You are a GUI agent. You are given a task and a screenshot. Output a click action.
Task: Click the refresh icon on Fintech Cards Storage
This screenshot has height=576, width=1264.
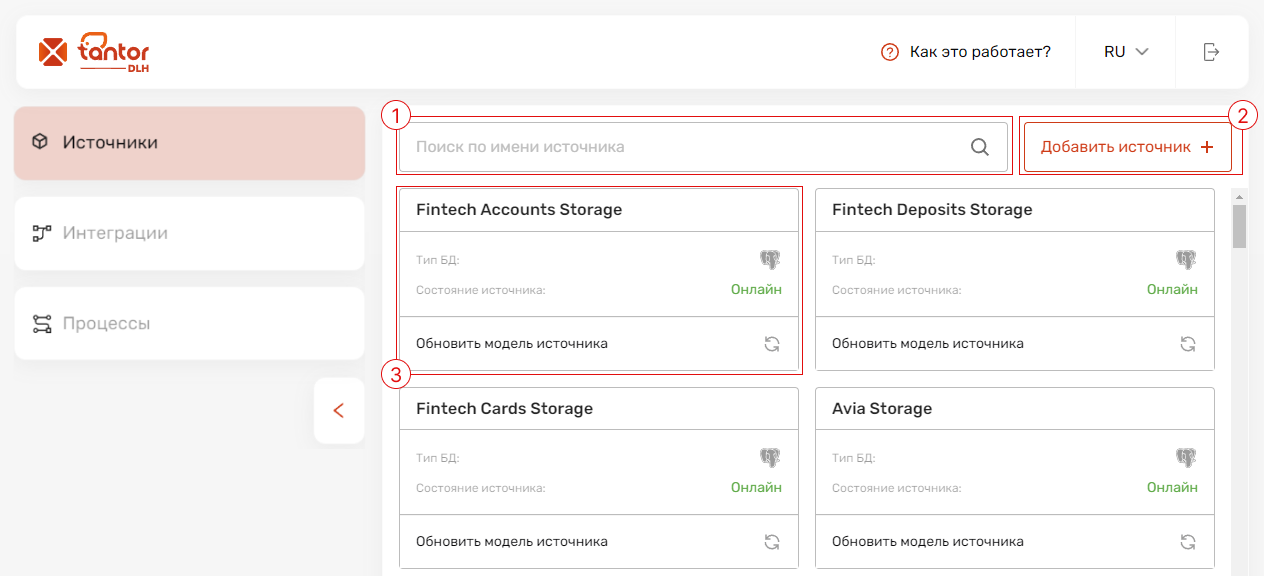pos(771,542)
